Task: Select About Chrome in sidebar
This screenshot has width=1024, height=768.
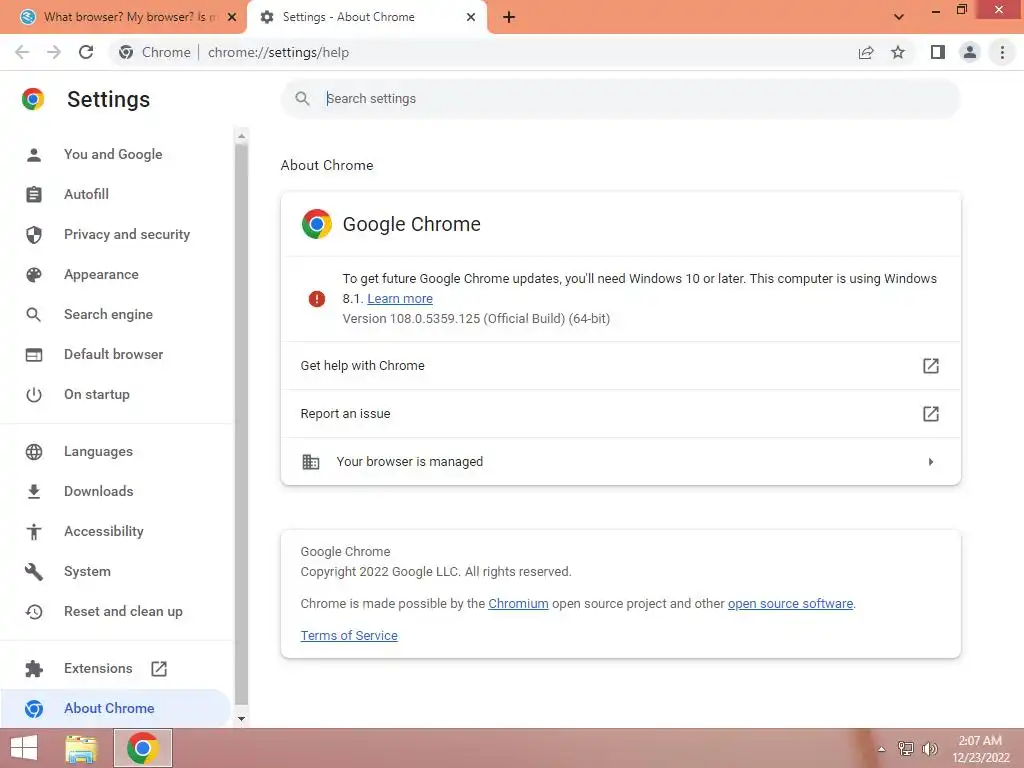Action: pos(115,709)
